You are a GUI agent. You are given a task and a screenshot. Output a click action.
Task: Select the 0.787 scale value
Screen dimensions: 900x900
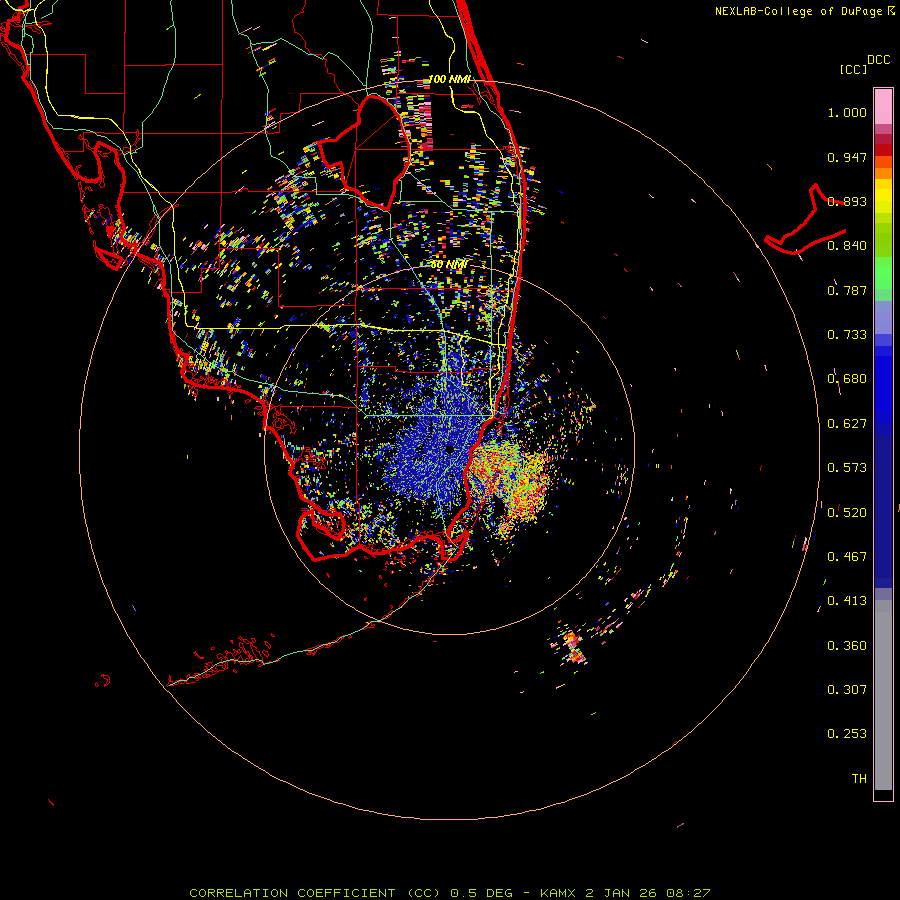pyautogui.click(x=847, y=290)
